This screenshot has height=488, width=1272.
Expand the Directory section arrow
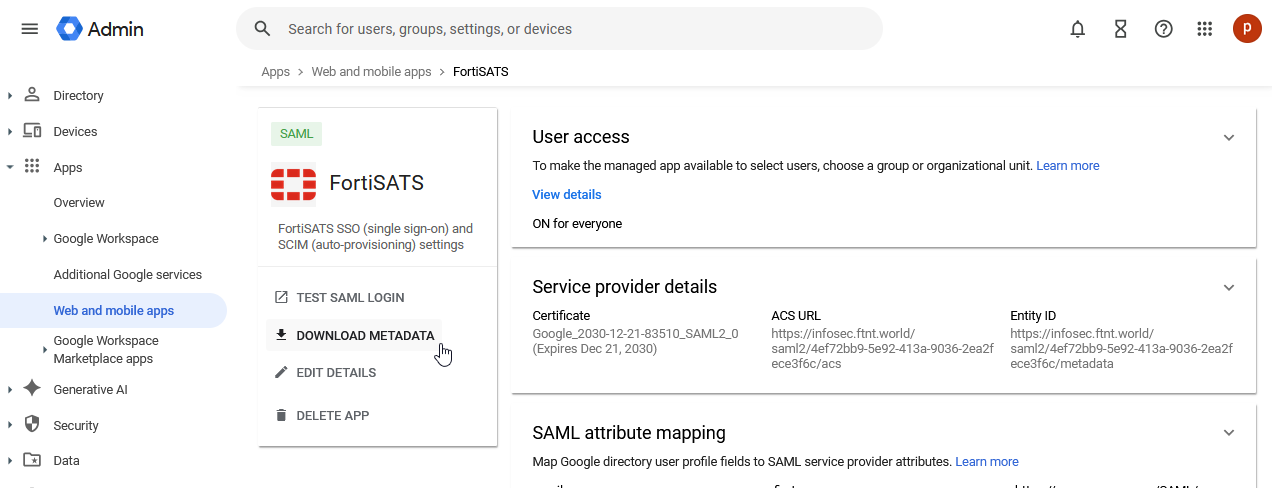pyautogui.click(x=10, y=96)
